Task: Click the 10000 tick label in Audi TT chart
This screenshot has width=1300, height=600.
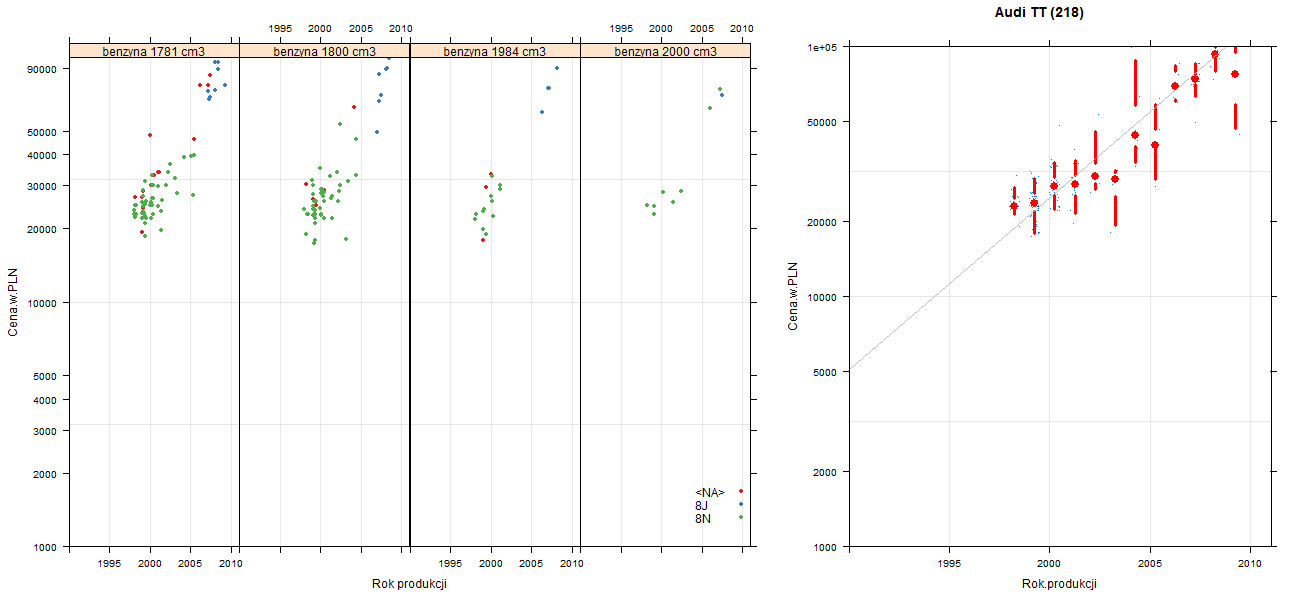Action: (x=824, y=297)
